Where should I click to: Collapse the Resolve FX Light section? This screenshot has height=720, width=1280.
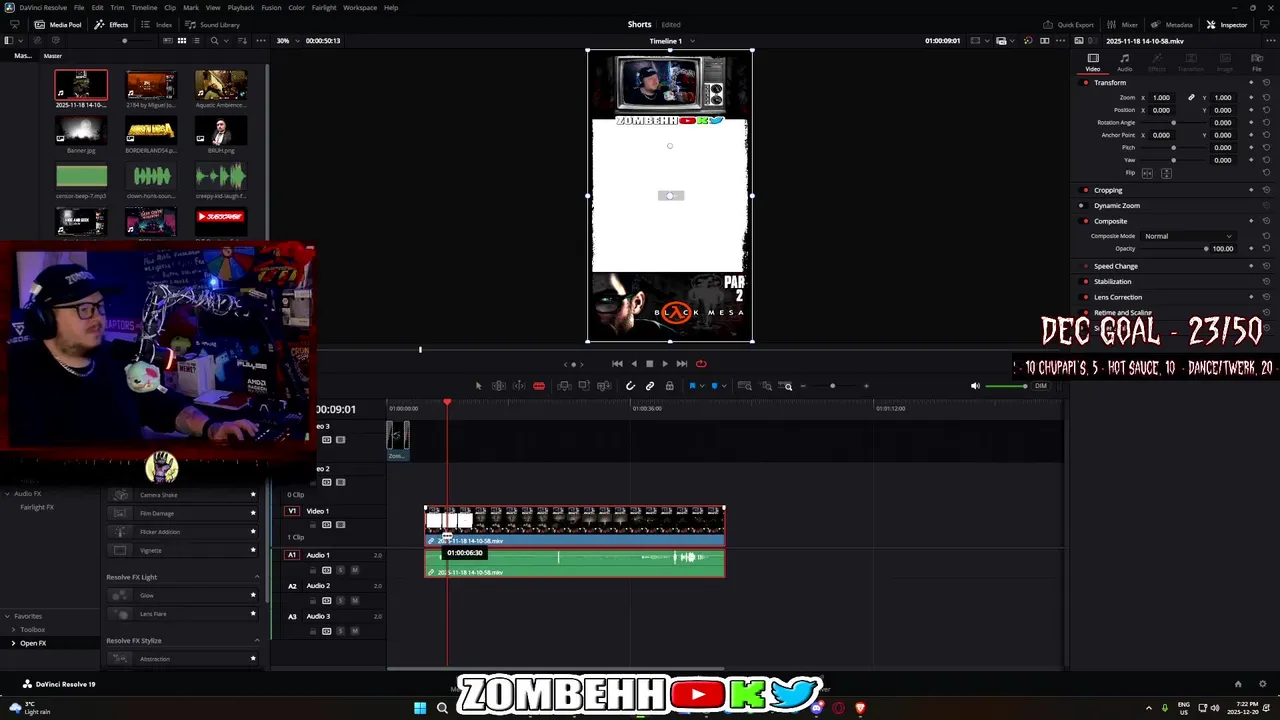coord(257,577)
